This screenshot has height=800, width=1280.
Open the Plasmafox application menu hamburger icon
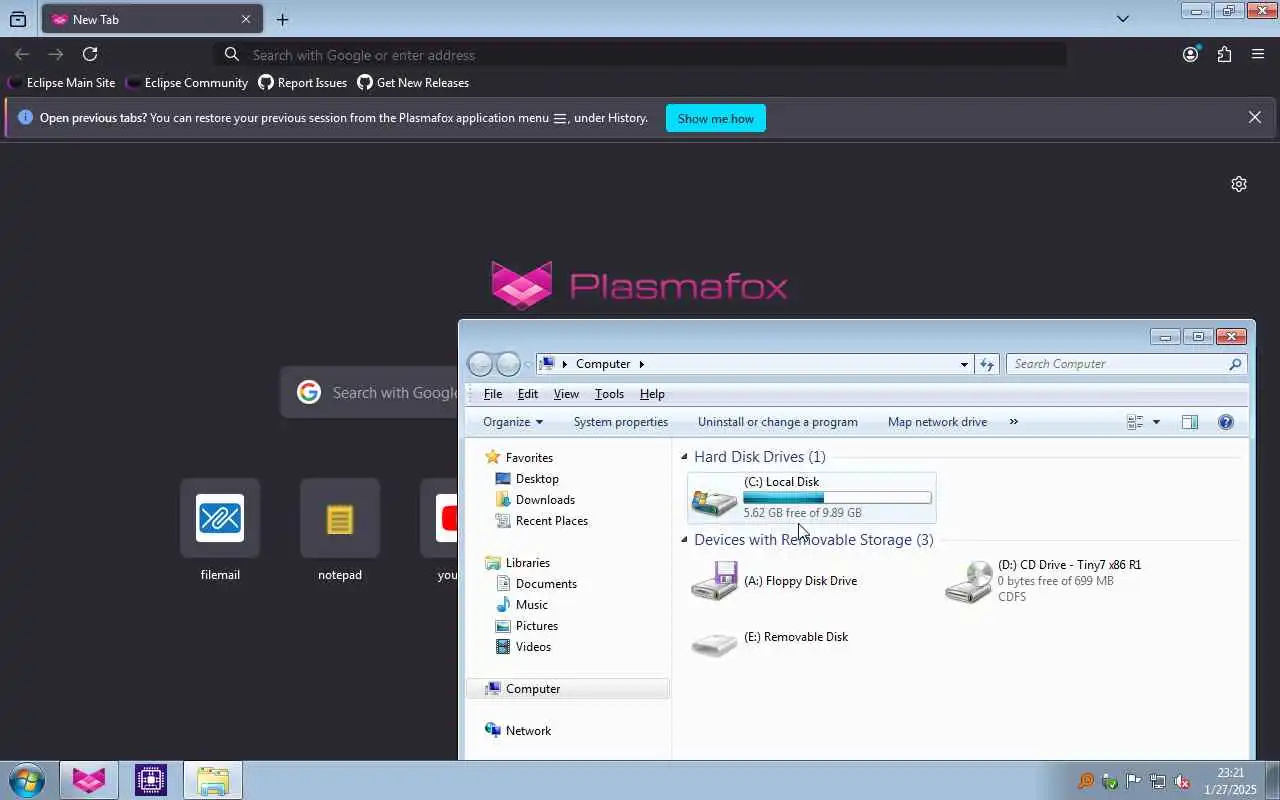(1258, 54)
